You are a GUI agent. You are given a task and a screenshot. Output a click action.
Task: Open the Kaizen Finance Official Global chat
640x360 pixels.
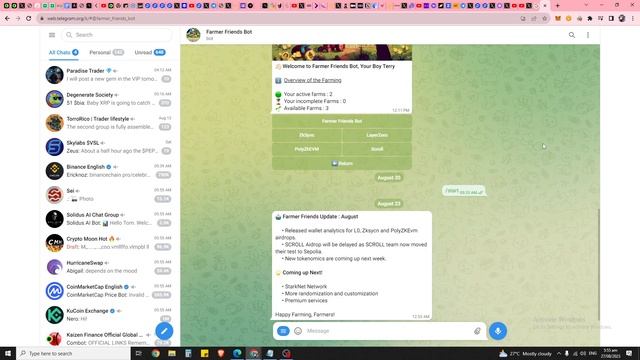pyautogui.click(x=109, y=338)
